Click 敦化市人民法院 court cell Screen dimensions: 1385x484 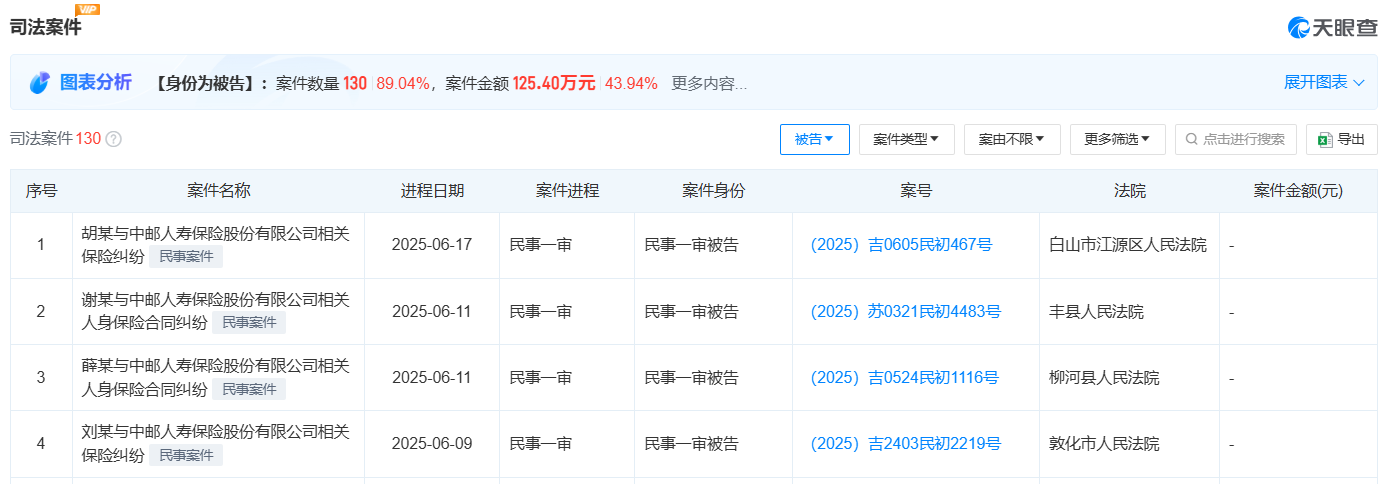[x=1104, y=443]
